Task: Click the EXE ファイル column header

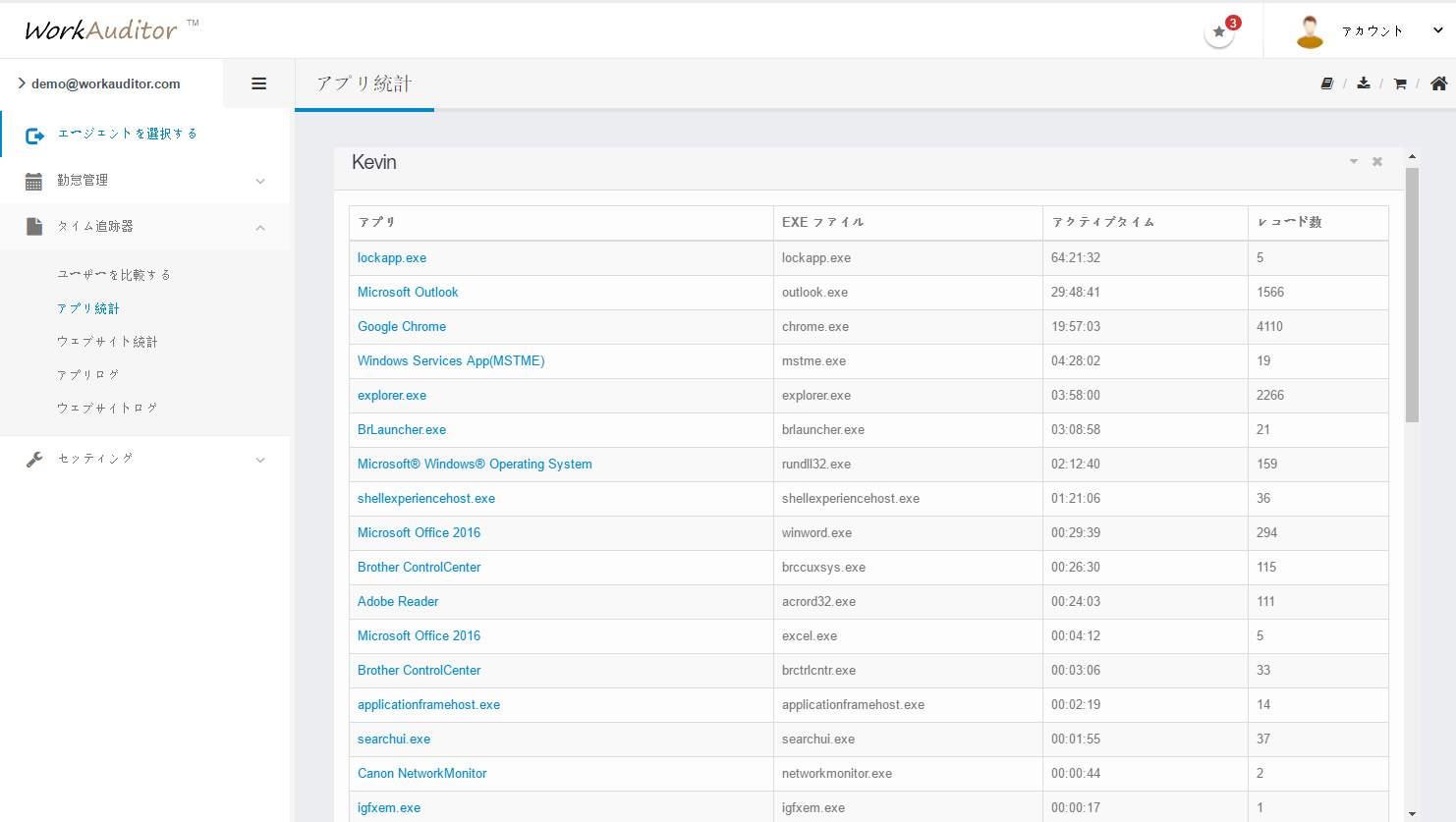Action: pyautogui.click(x=908, y=223)
